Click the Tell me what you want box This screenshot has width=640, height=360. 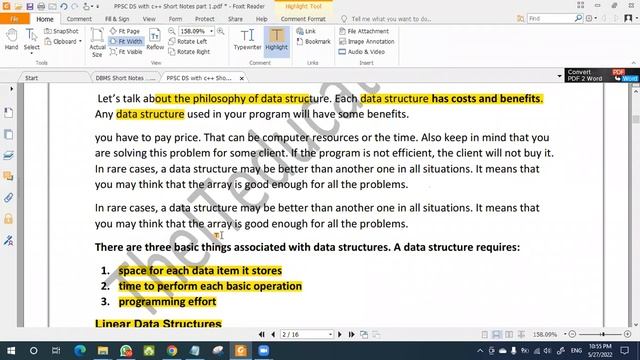click(391, 19)
